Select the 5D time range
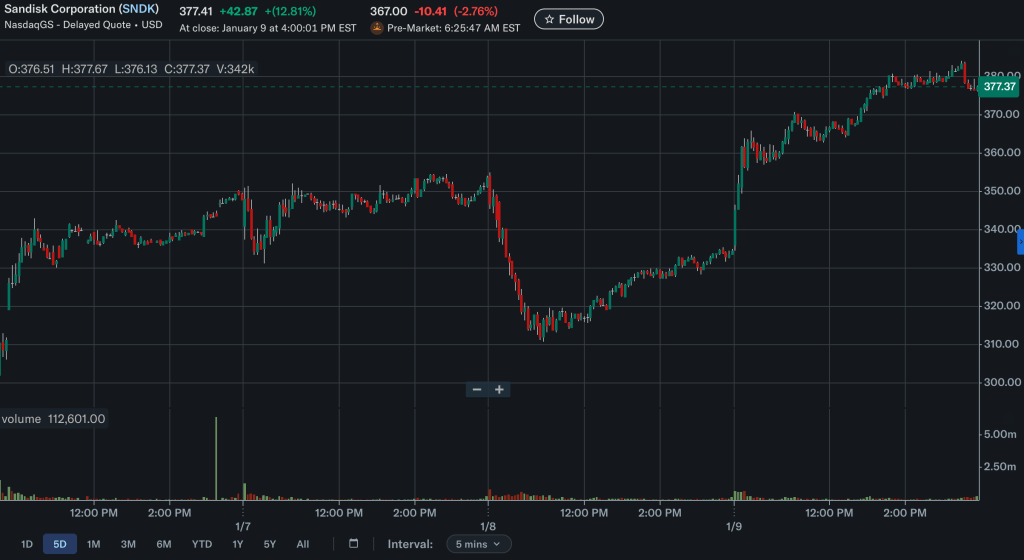 click(x=60, y=544)
